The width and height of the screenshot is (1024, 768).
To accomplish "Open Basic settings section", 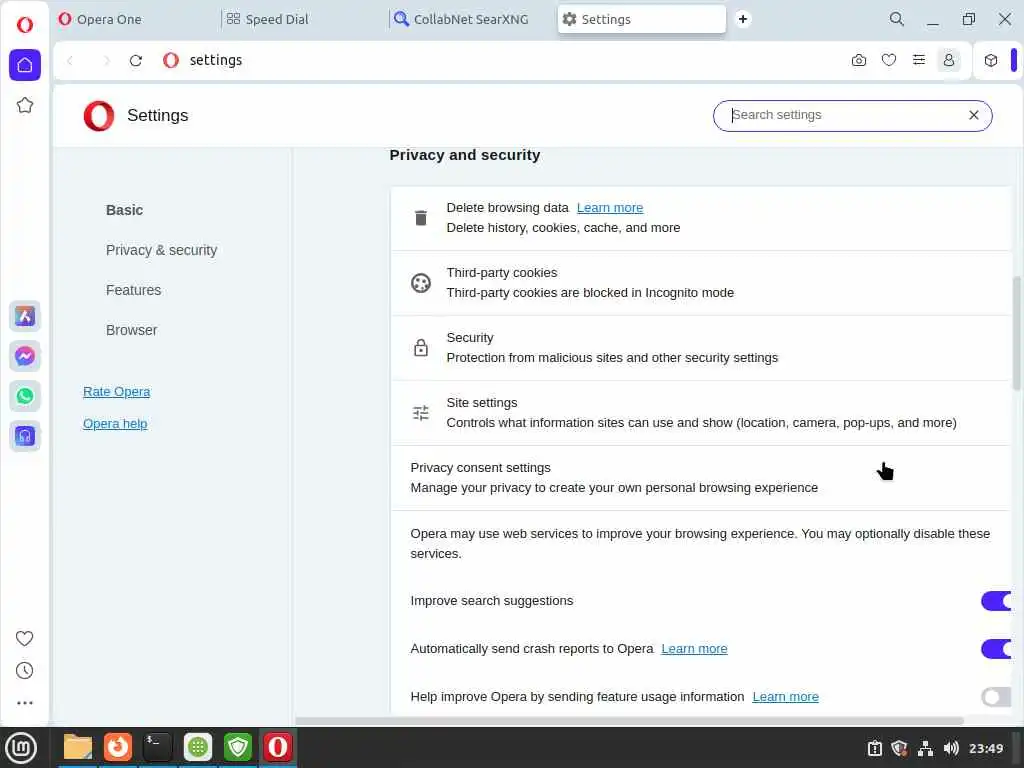I will click(x=124, y=210).
